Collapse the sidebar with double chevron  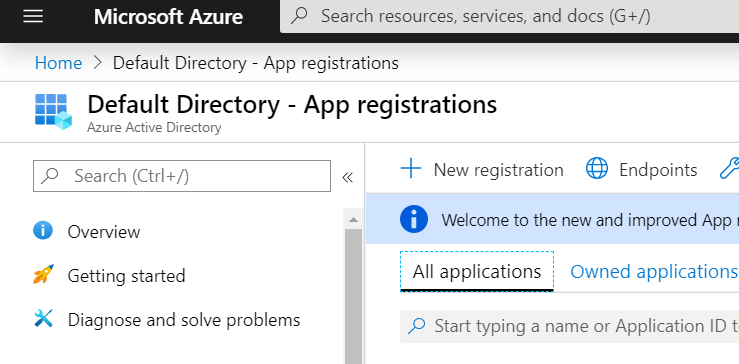pos(347,177)
